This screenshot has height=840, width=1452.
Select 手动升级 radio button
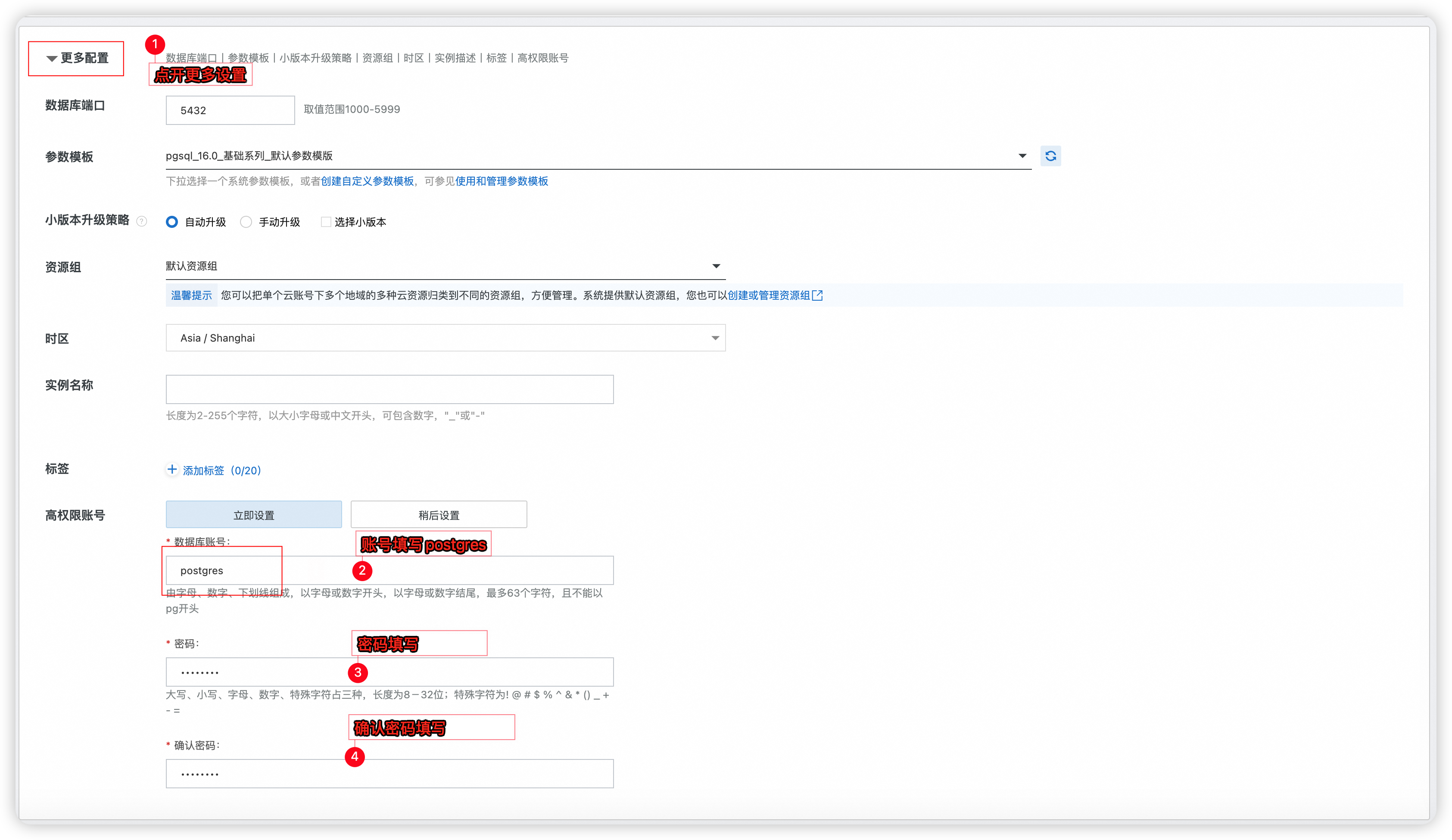click(x=246, y=222)
